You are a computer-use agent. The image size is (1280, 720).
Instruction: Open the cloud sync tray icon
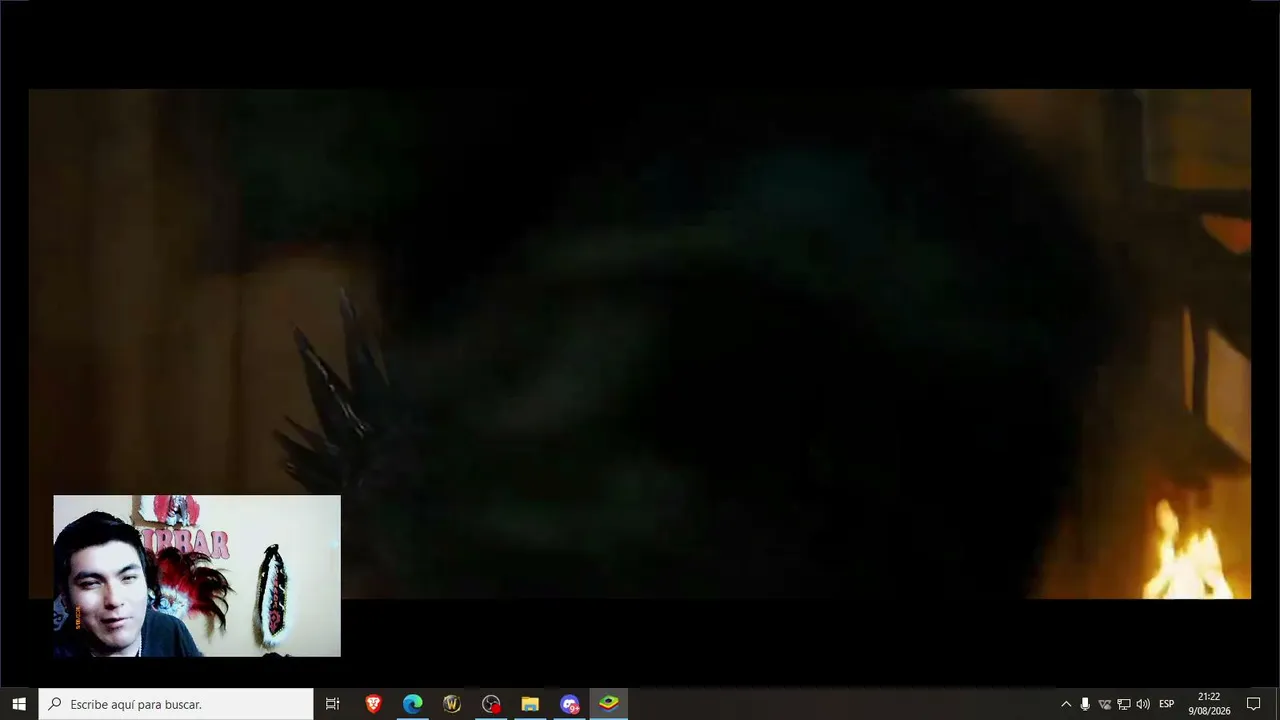pyautogui.click(x=1104, y=704)
